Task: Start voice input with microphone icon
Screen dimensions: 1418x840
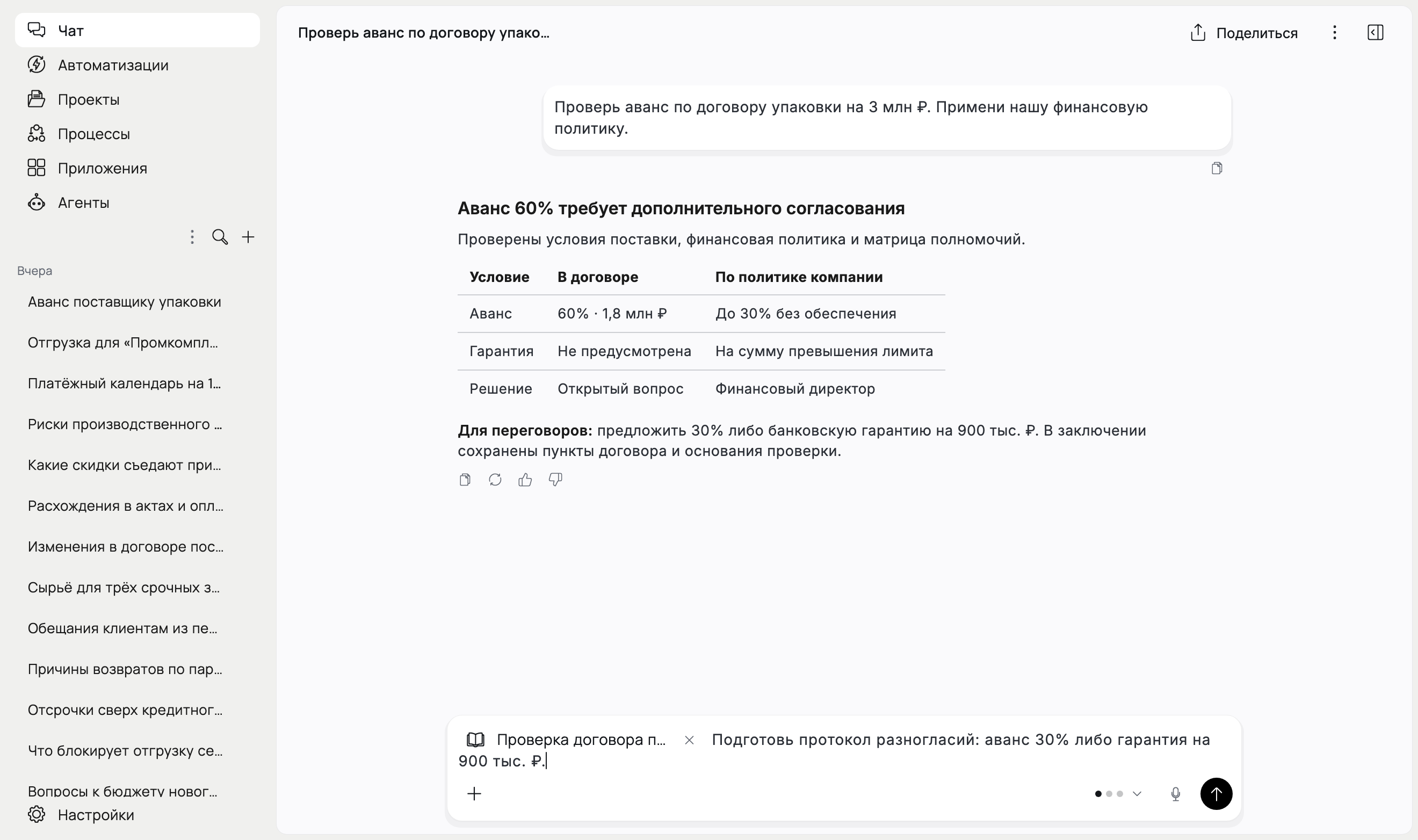Action: click(x=1175, y=794)
